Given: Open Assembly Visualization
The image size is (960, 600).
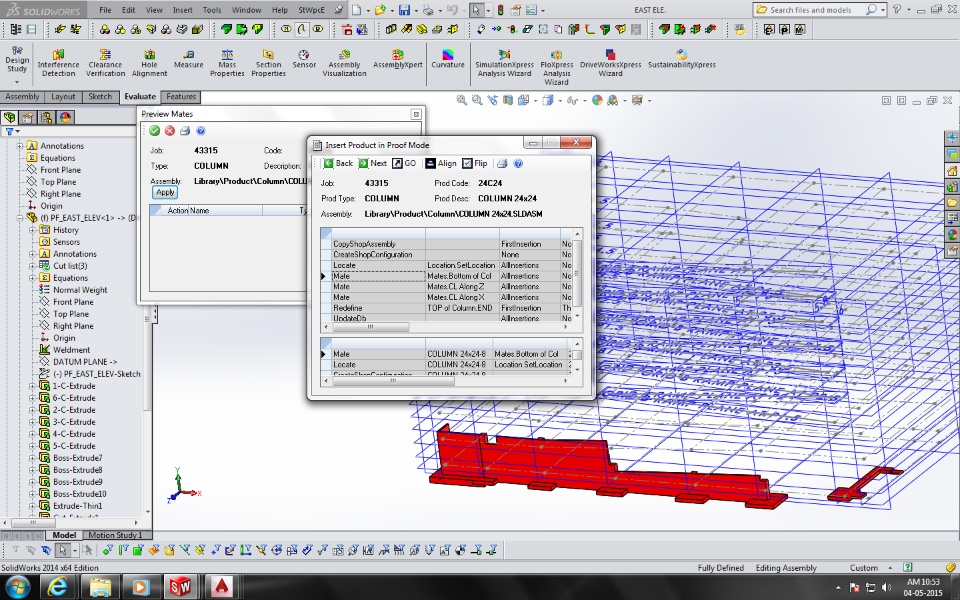Looking at the screenshot, I should pos(345,63).
